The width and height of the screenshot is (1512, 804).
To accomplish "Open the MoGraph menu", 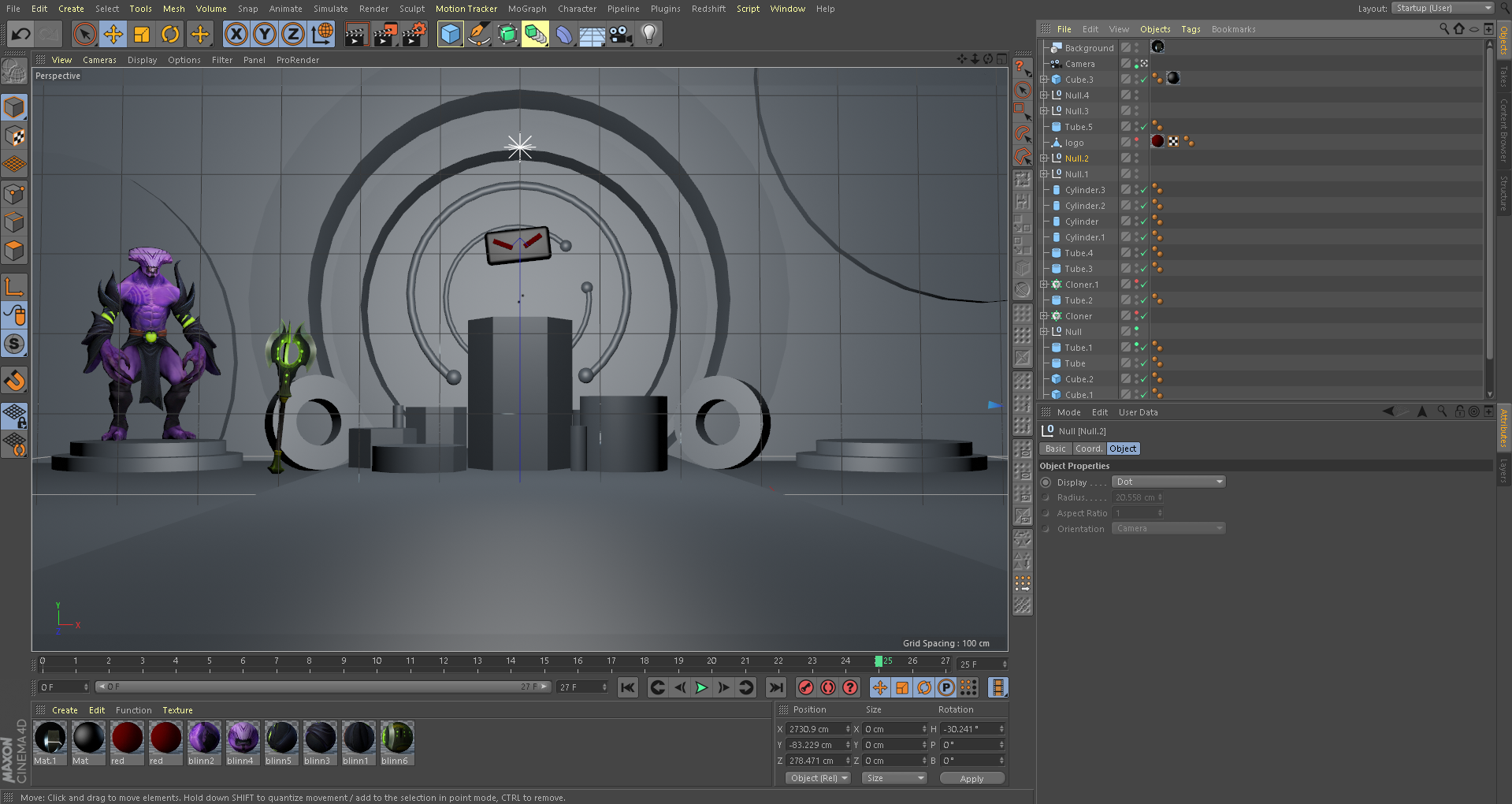I will [x=527, y=9].
